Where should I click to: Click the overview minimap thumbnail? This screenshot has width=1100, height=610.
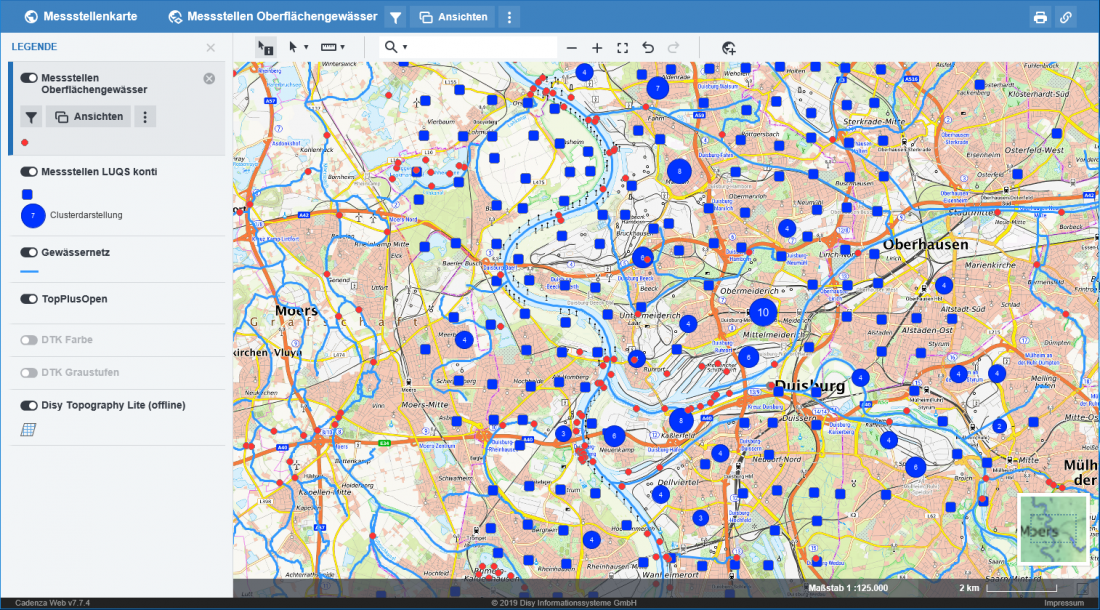click(1052, 528)
